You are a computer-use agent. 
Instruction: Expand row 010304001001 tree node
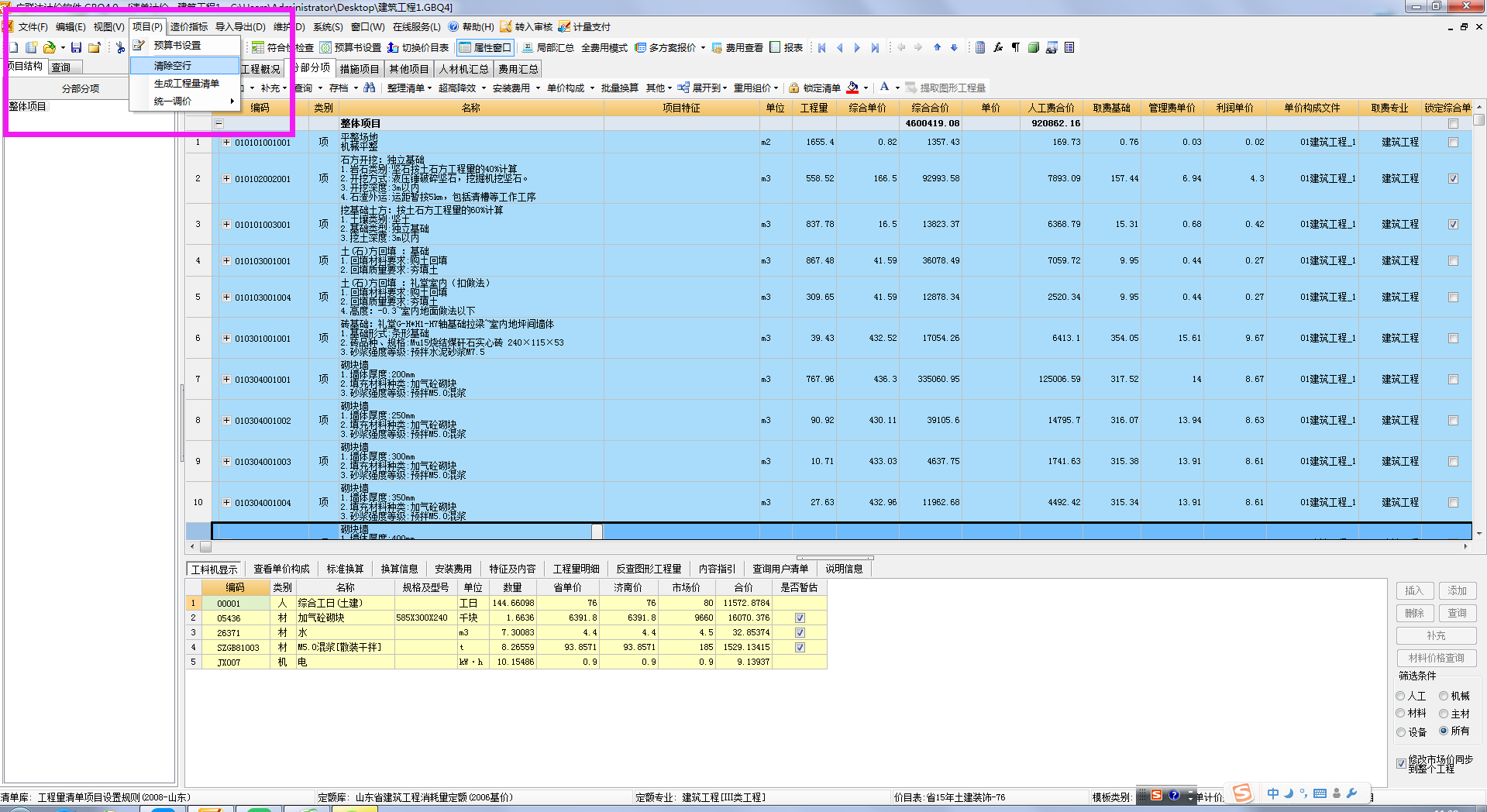click(226, 379)
